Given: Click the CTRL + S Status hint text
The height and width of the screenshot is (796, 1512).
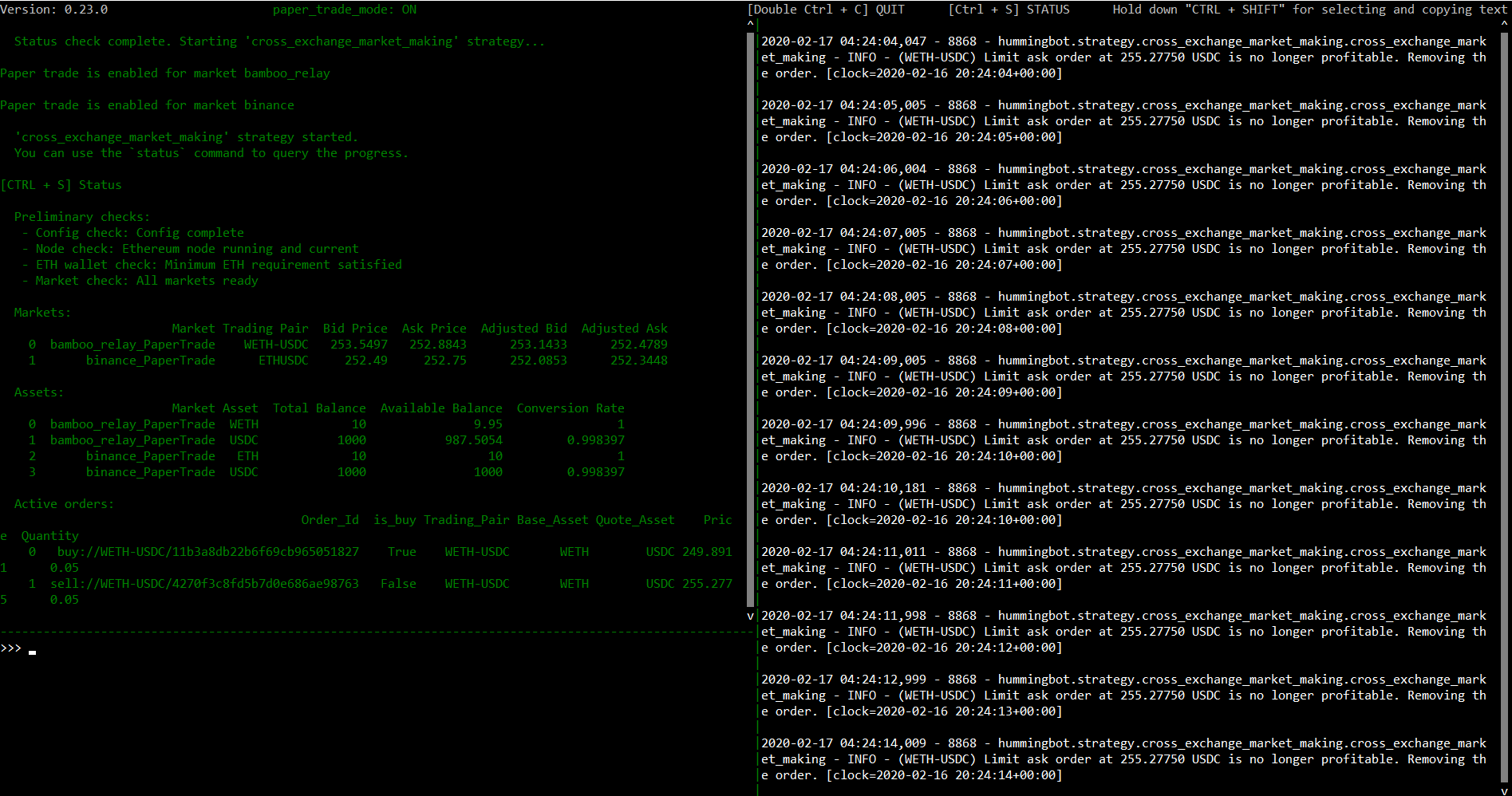Looking at the screenshot, I should point(62,184).
